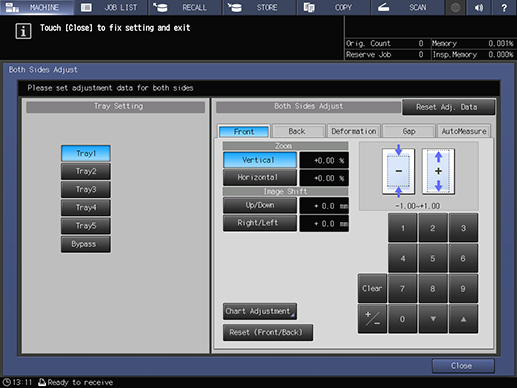Open the Gap tab
This screenshot has height=388, width=517.
pos(409,131)
